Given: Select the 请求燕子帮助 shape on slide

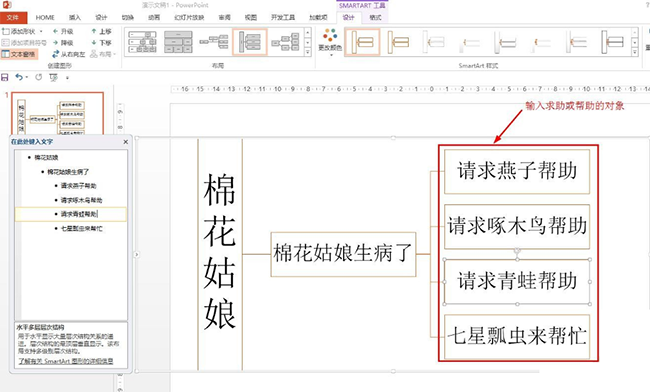Looking at the screenshot, I should point(517,171).
